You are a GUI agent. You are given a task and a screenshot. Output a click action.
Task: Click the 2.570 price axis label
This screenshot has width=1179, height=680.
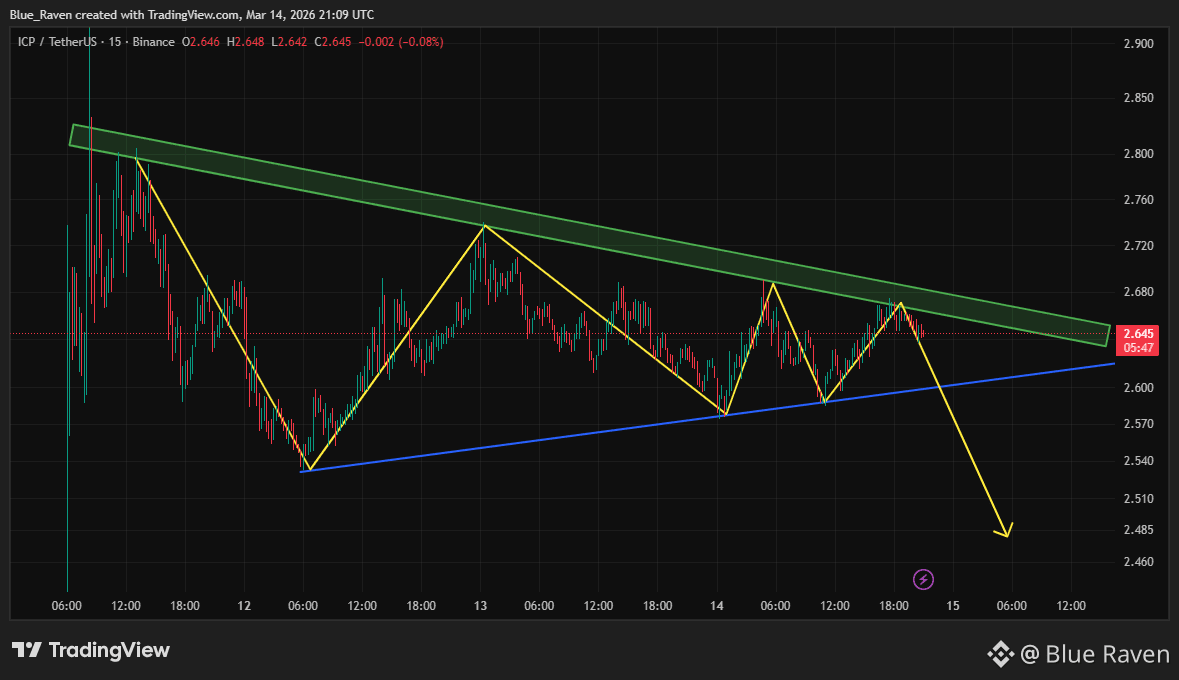point(1138,423)
